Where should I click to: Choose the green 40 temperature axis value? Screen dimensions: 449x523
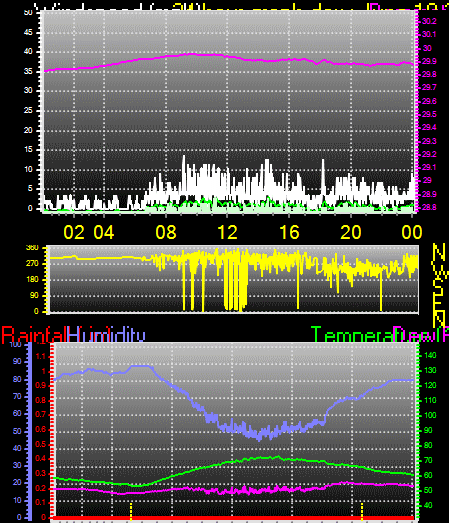click(429, 505)
